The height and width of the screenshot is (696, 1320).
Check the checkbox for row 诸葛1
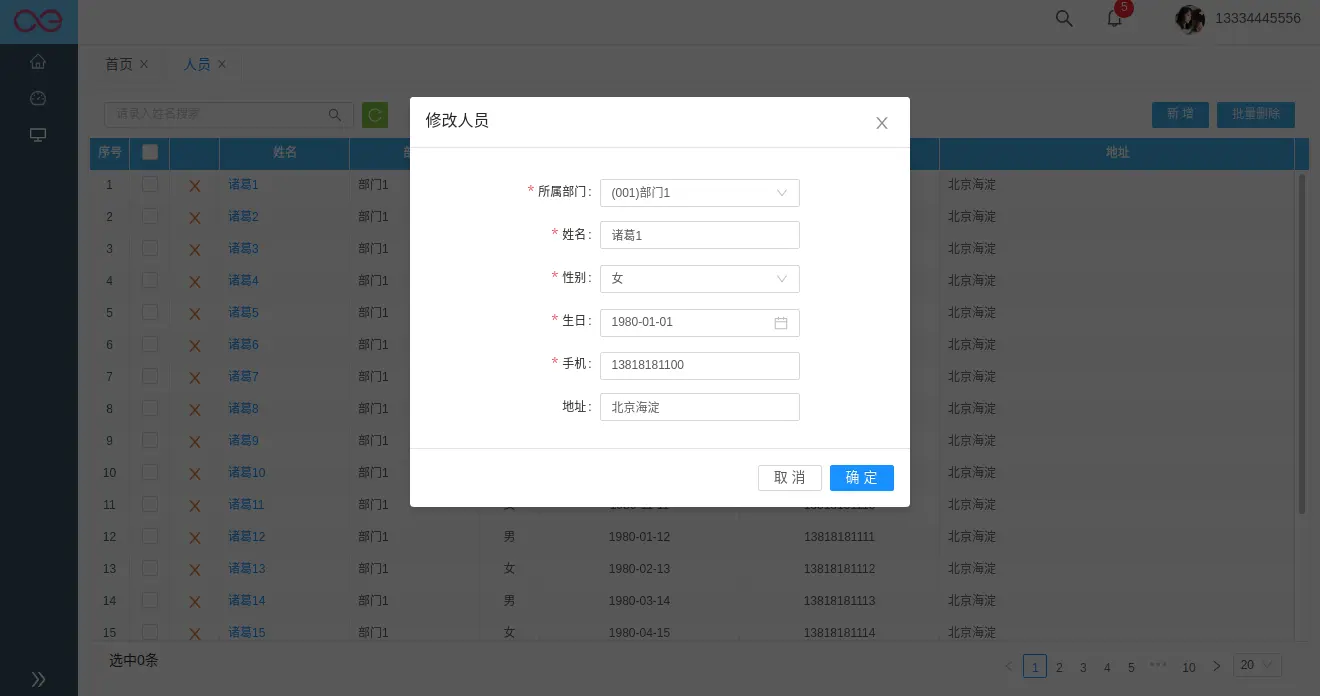point(150,184)
